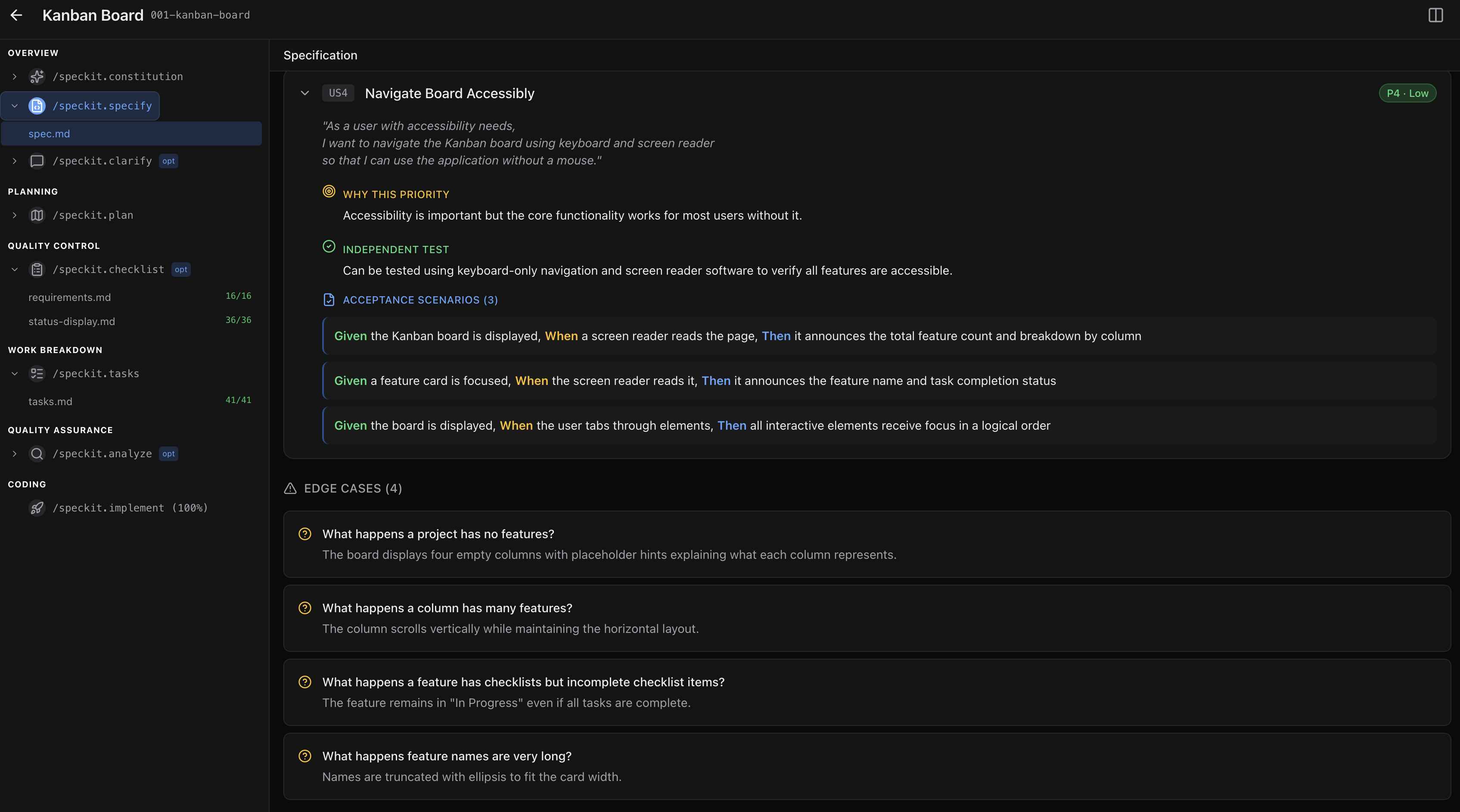Click the /speckit.tasks list icon

coord(37,373)
